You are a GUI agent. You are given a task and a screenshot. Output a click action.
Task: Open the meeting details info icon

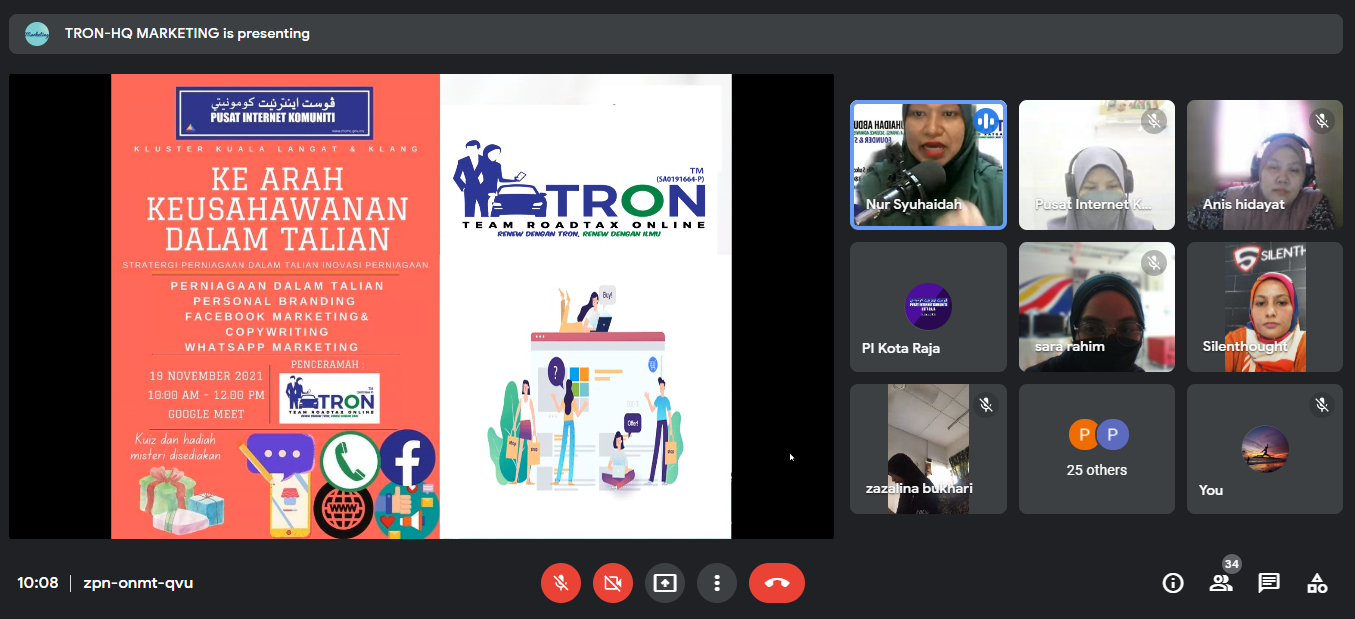coord(1173,583)
